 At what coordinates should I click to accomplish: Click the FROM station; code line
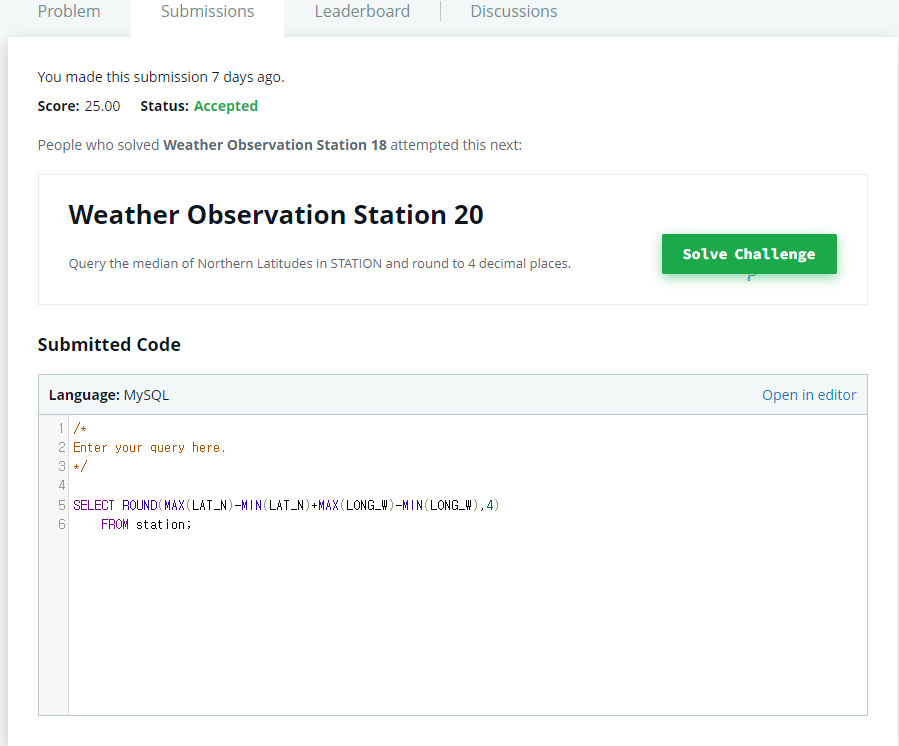[x=146, y=525]
